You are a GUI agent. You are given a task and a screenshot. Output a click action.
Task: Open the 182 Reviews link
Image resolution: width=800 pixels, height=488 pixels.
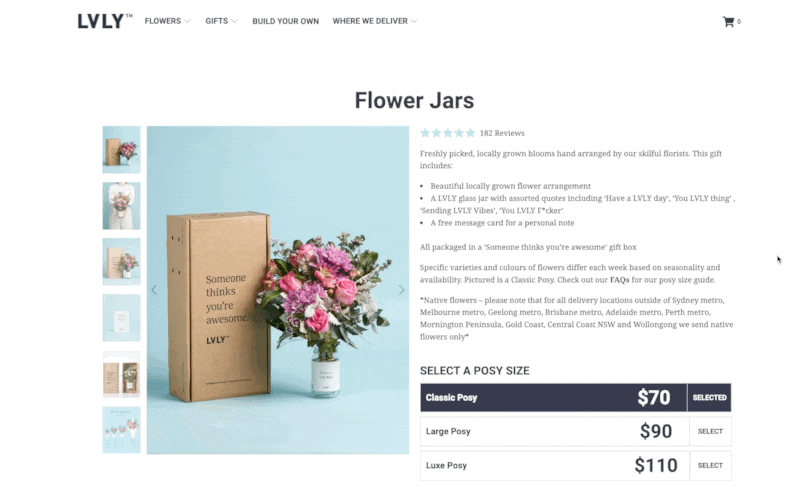[502, 133]
